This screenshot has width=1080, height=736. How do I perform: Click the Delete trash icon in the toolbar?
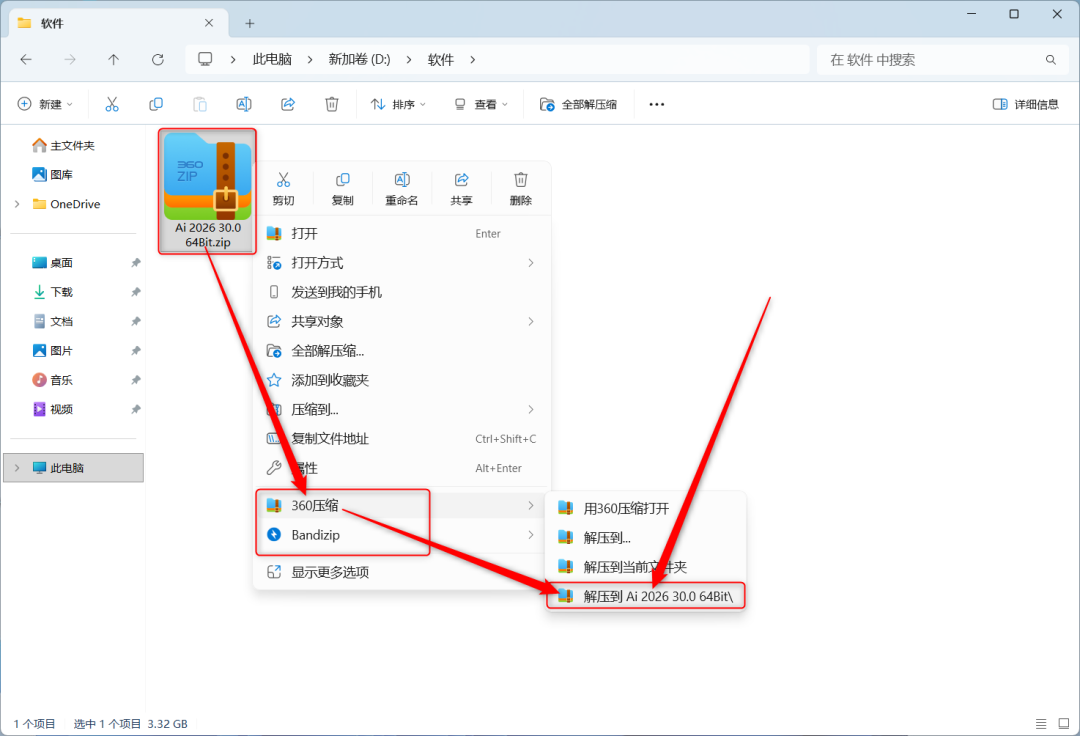pyautogui.click(x=332, y=104)
